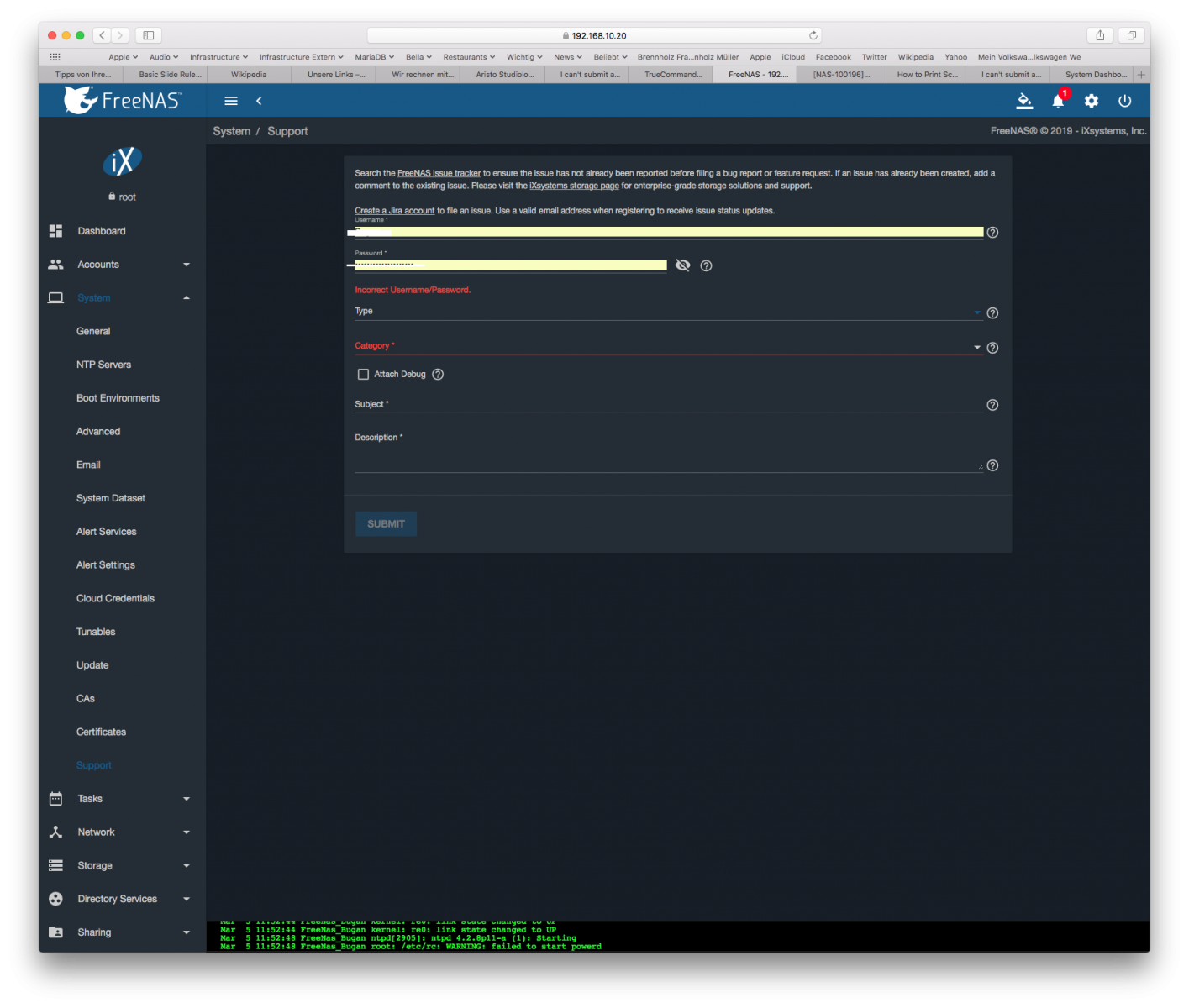Open the FreeNAS issue tracker link

439,173
